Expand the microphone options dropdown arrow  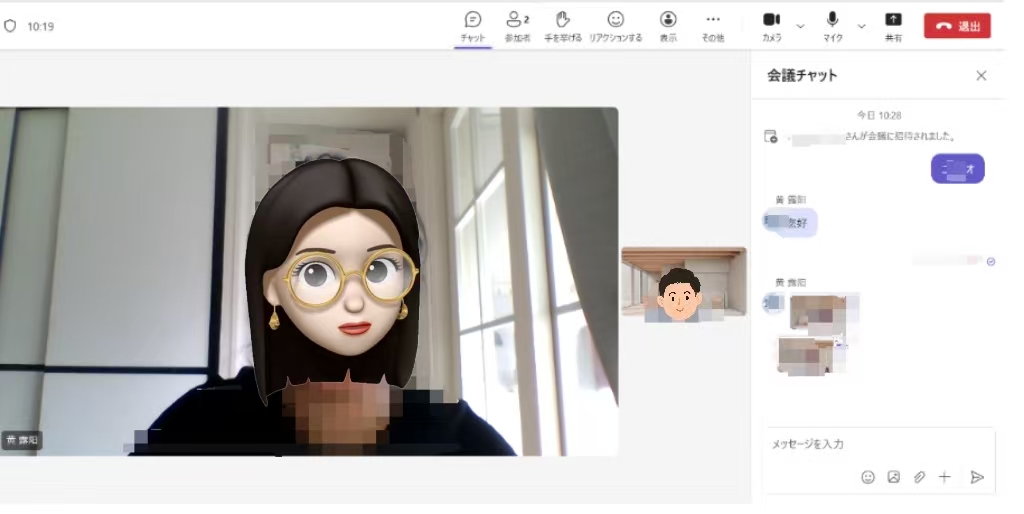point(861,25)
